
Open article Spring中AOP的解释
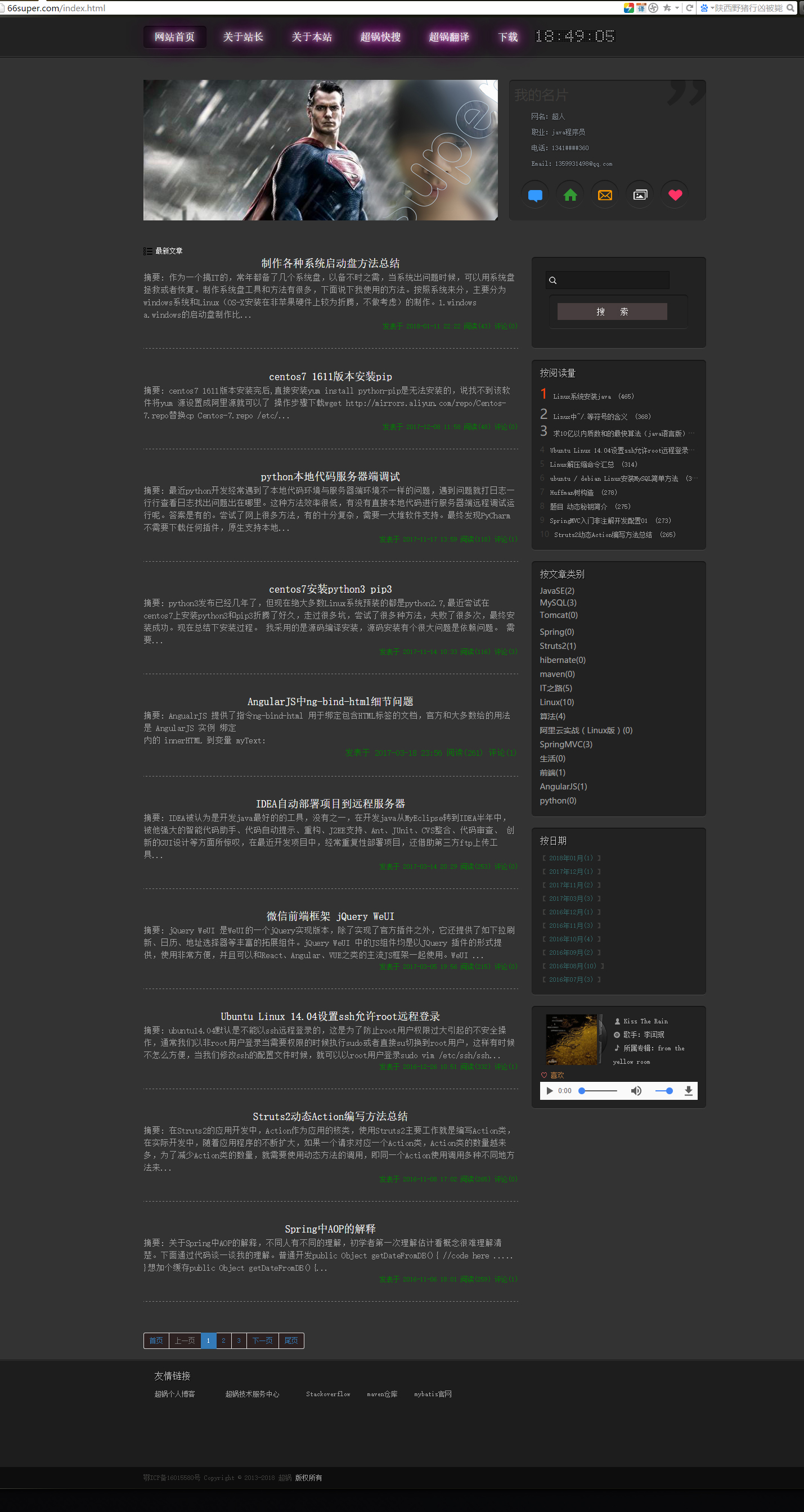coord(330,1229)
